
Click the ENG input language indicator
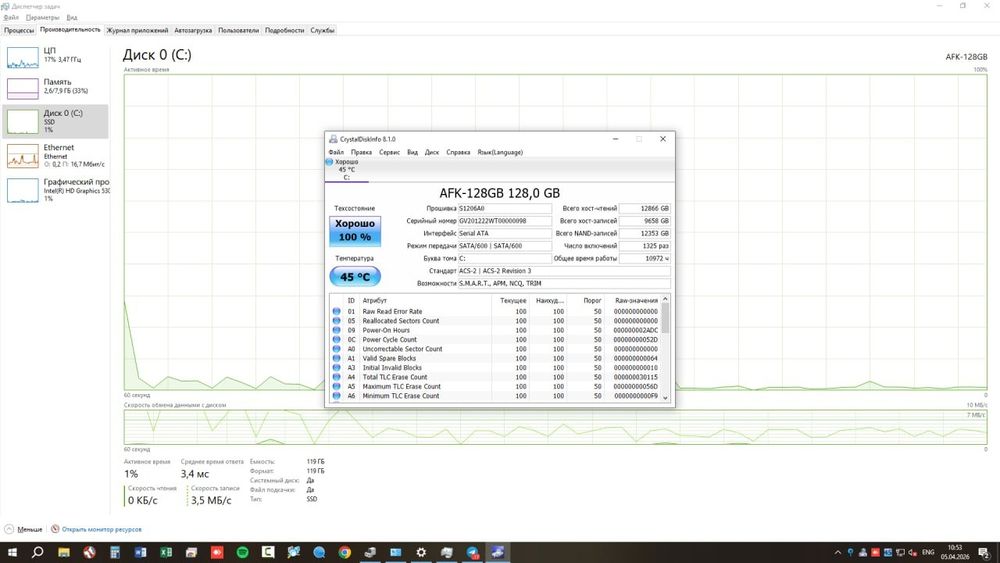pos(928,552)
